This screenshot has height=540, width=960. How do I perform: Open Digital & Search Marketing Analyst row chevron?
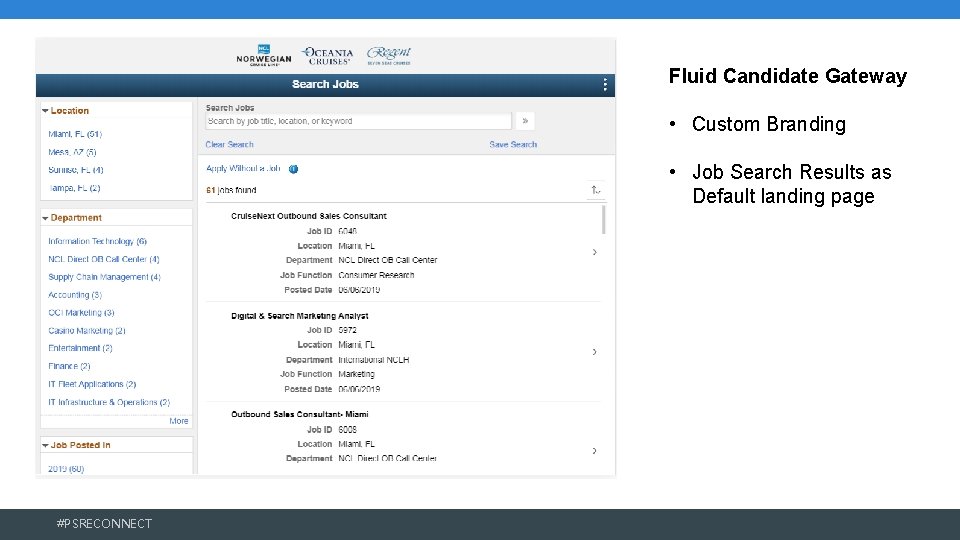(x=594, y=352)
